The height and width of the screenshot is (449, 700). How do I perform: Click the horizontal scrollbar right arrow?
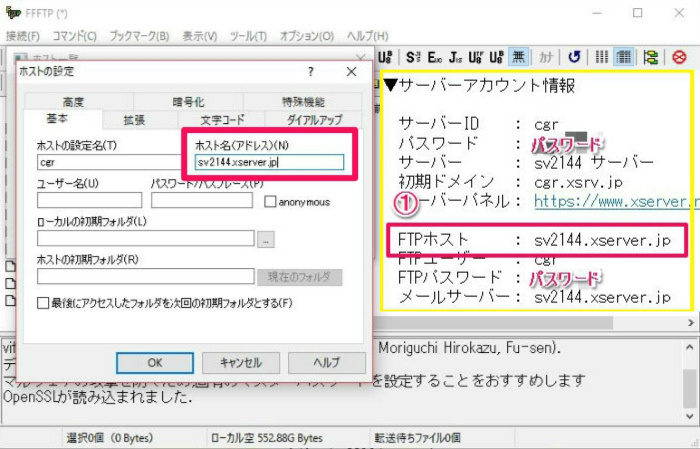[691, 322]
